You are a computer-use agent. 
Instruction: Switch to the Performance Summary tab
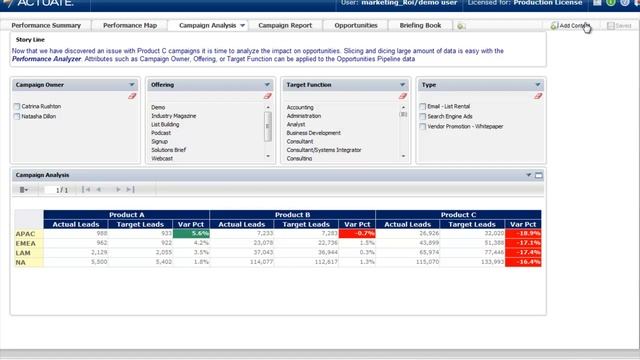coord(46,25)
